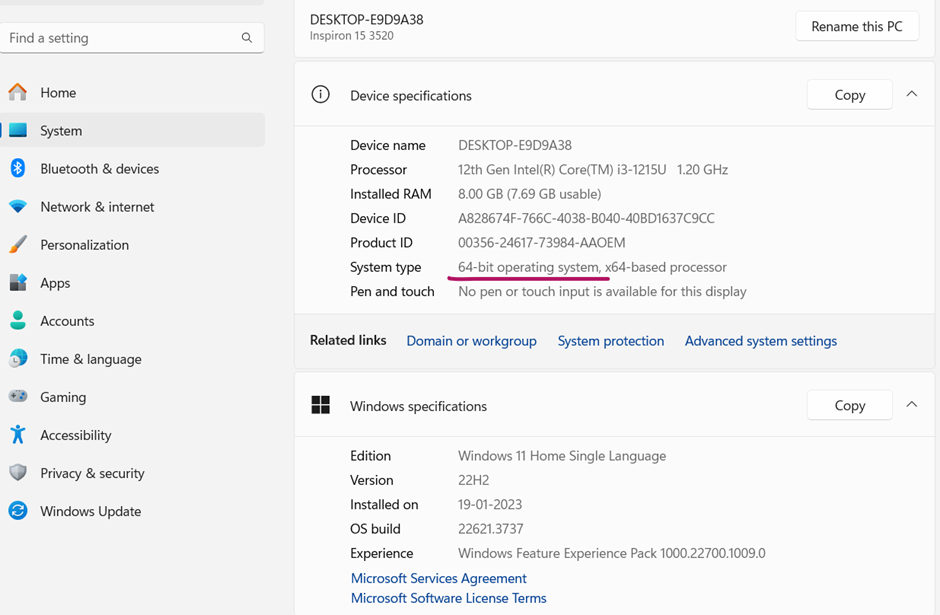Click the Apps icon in sidebar
The image size is (940, 615).
click(18, 283)
